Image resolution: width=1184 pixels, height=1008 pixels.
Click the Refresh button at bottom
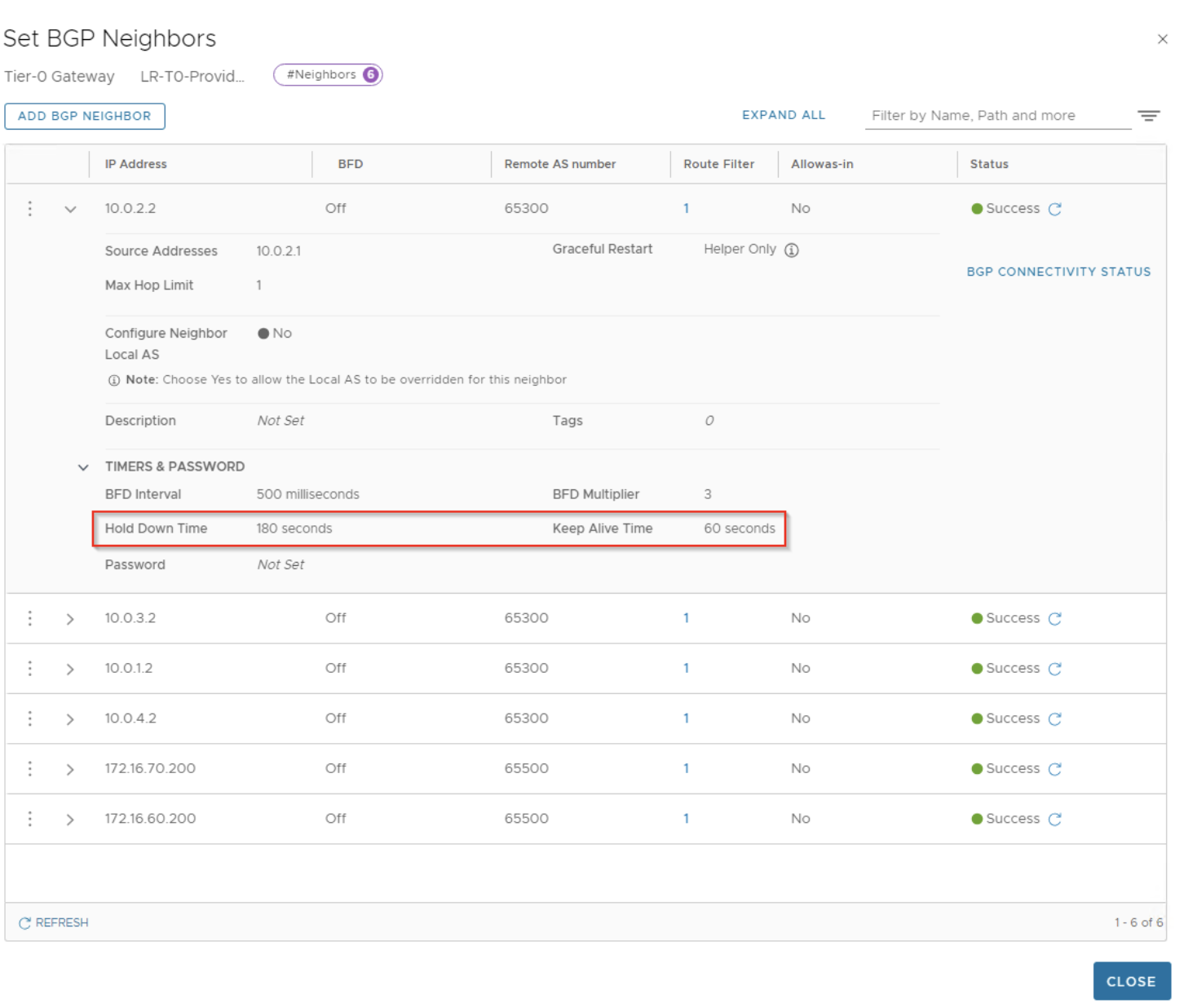pyautogui.click(x=54, y=922)
